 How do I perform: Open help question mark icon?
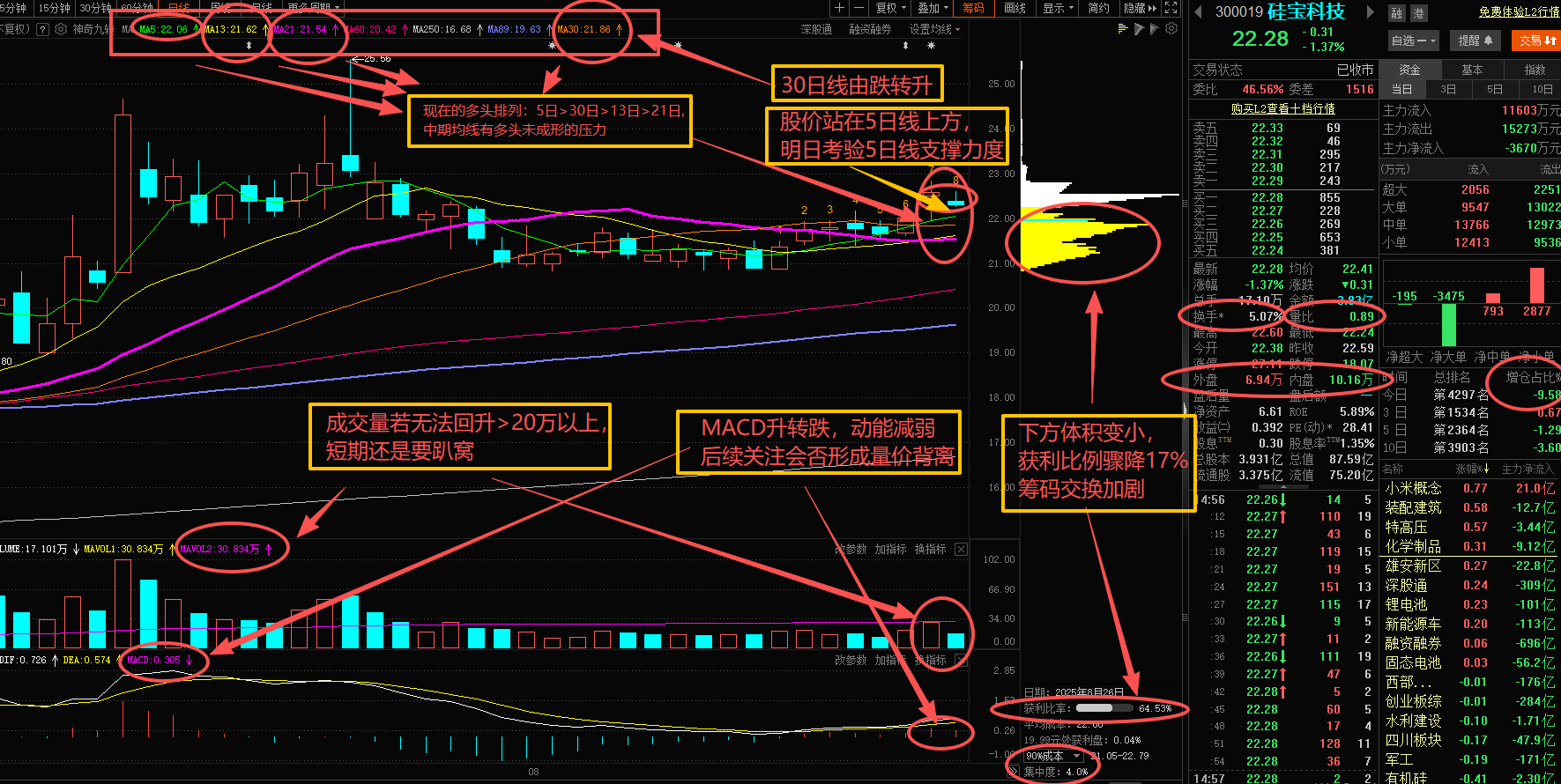42,29
